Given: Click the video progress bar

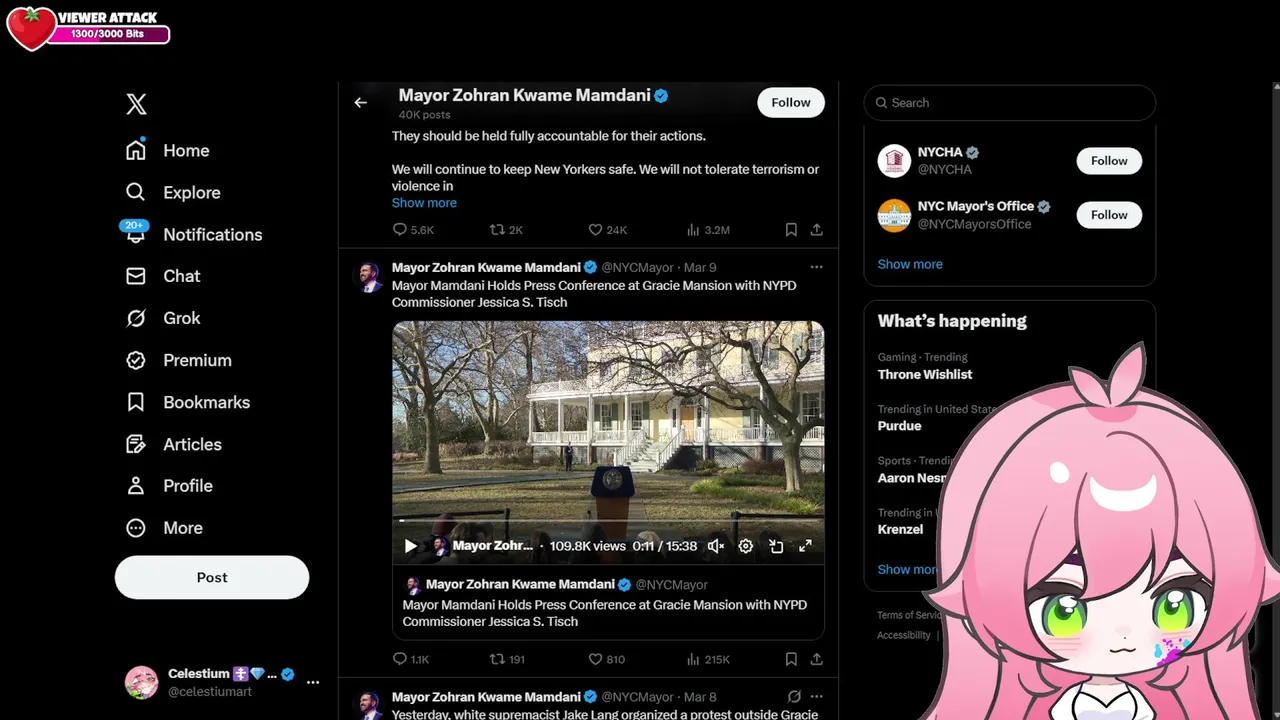Looking at the screenshot, I should coord(608,521).
